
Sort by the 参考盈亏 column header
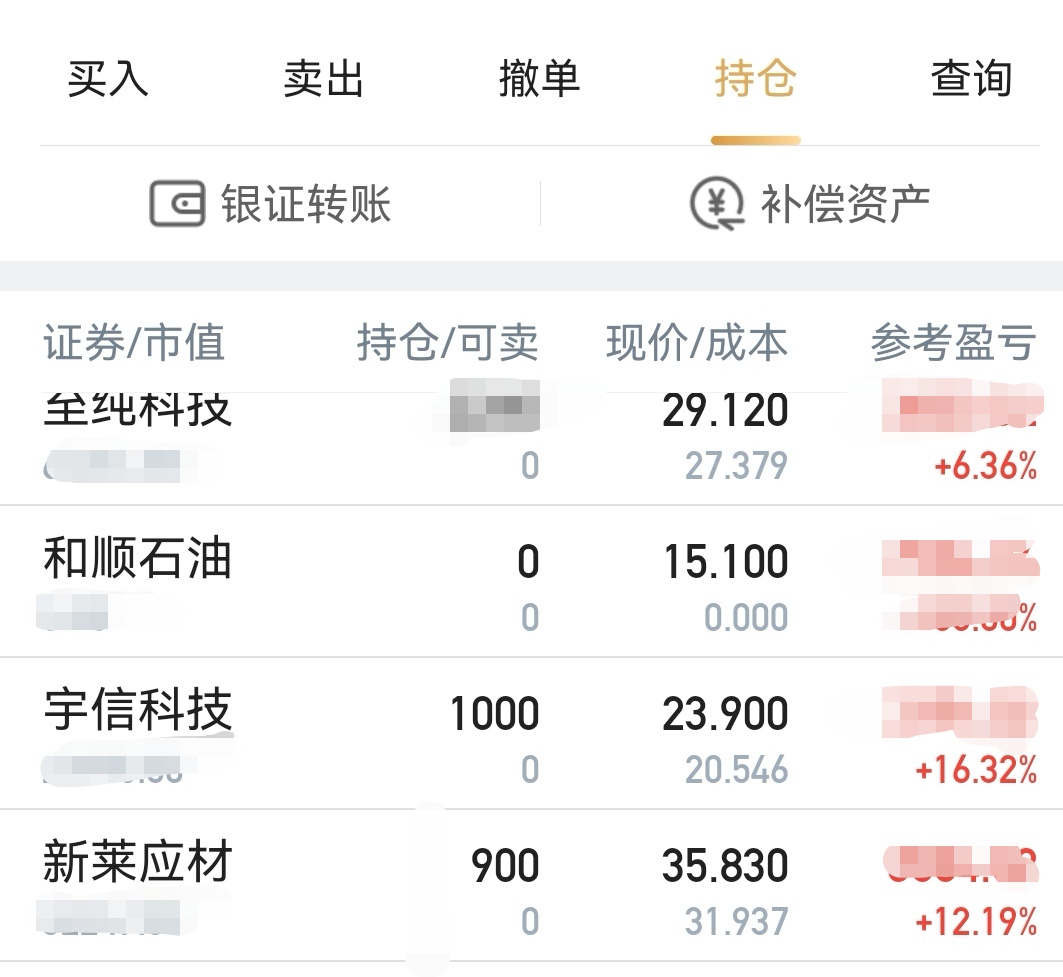pyautogui.click(x=952, y=343)
